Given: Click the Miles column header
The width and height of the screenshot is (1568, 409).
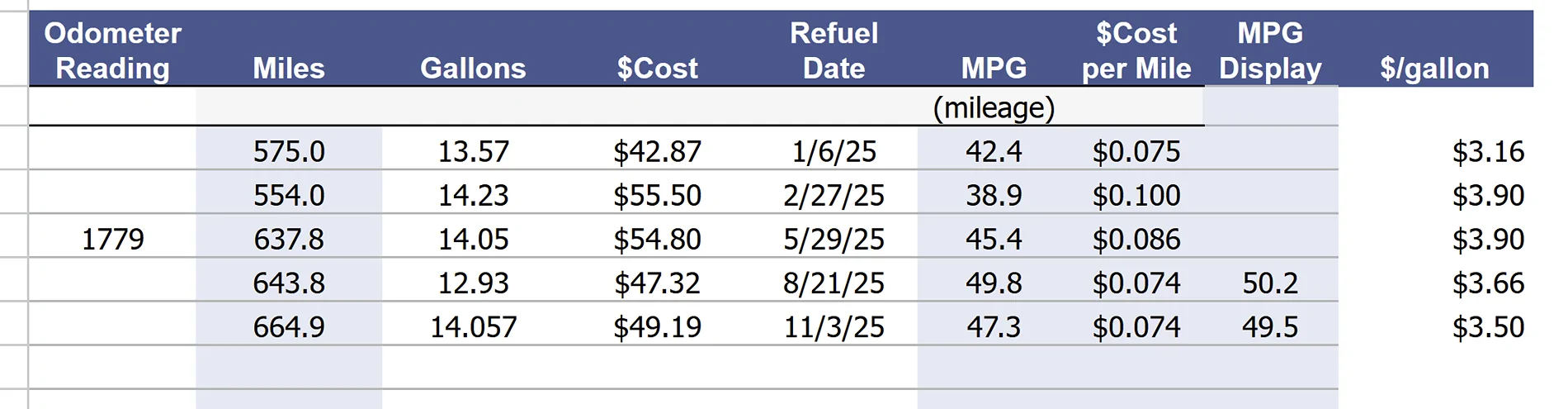Looking at the screenshot, I should (x=289, y=50).
